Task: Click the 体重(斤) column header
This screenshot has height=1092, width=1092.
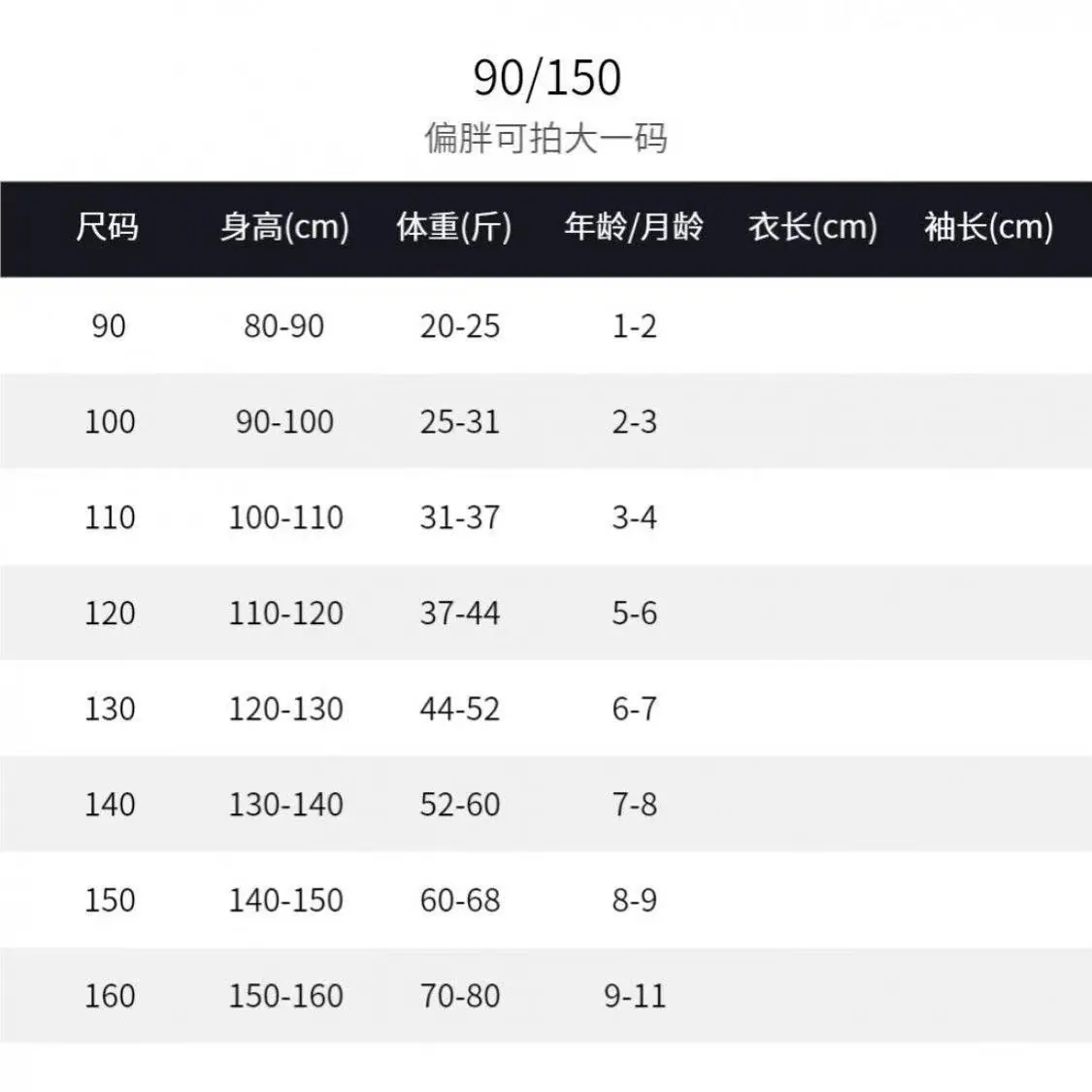Action: pyautogui.click(x=454, y=227)
